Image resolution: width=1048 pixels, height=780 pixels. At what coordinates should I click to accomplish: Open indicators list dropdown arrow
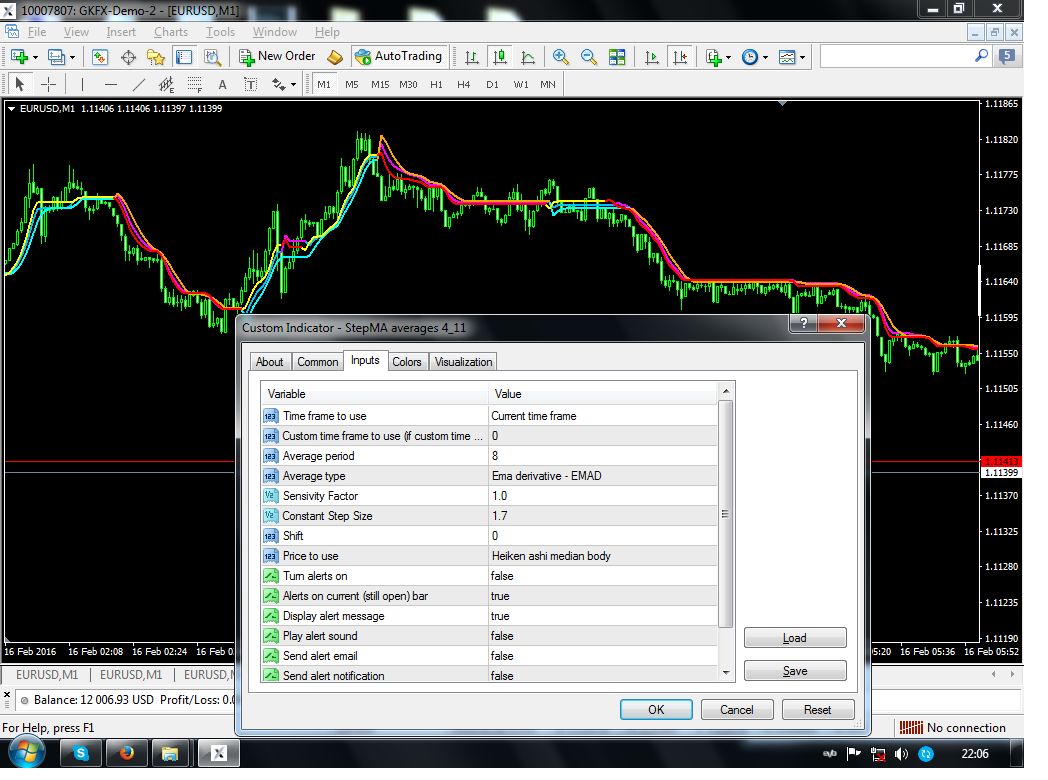[x=729, y=58]
